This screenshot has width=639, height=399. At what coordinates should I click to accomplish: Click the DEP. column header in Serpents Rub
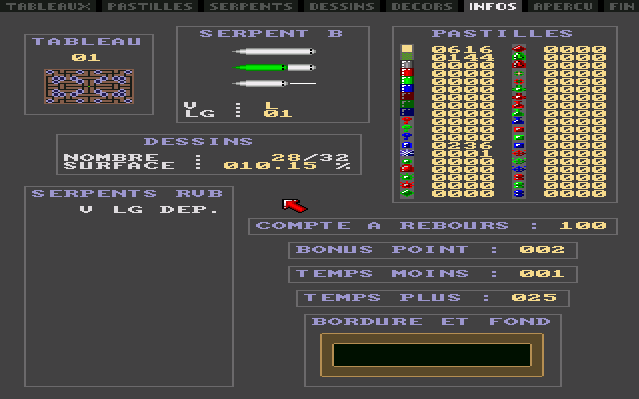[189, 209]
